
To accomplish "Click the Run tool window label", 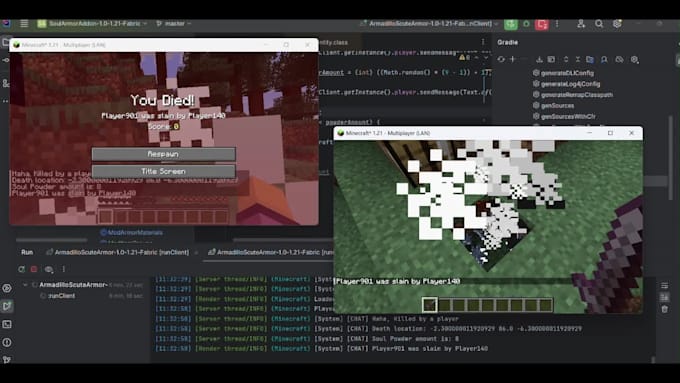I will coord(27,252).
